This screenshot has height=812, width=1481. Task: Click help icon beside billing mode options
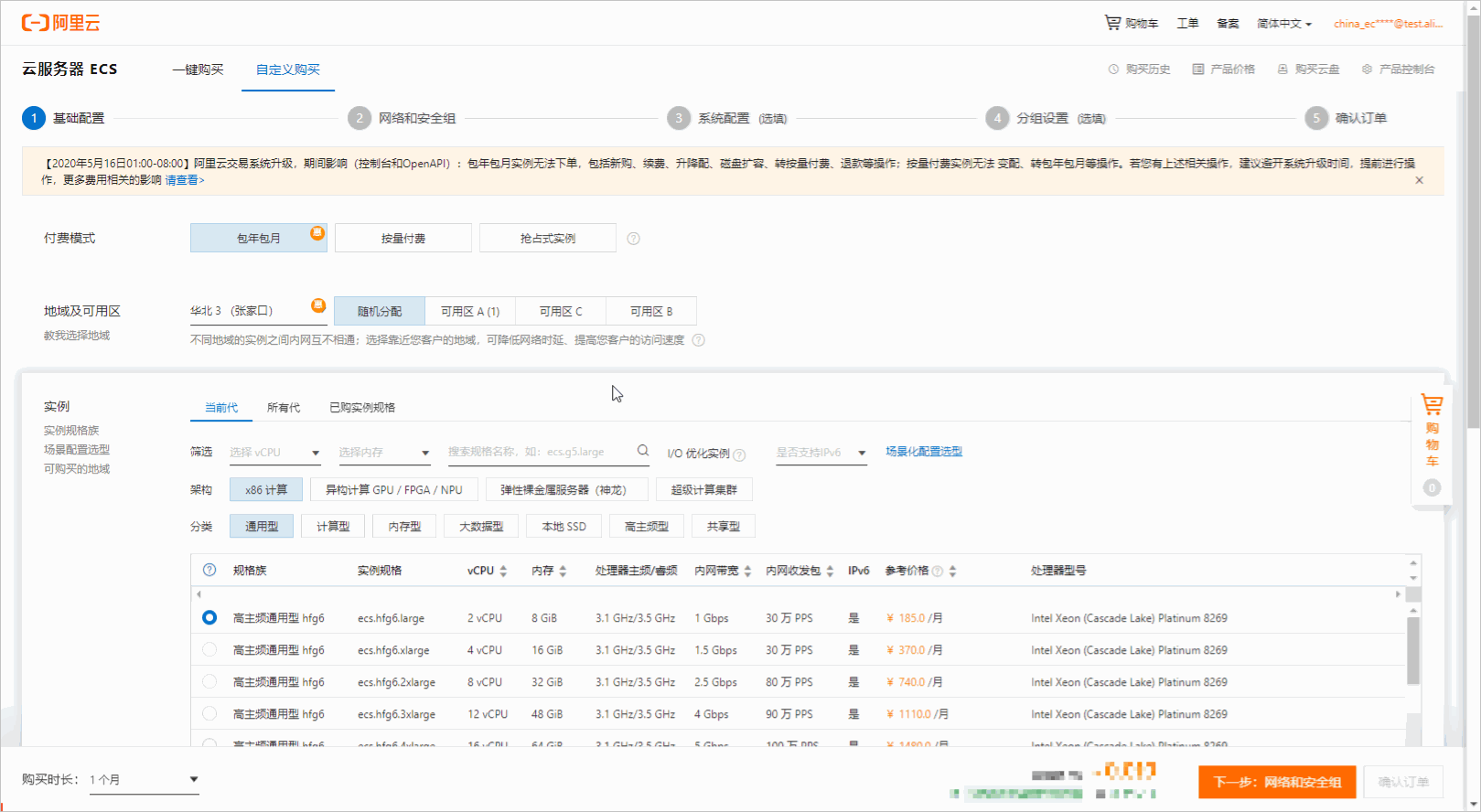tap(633, 239)
